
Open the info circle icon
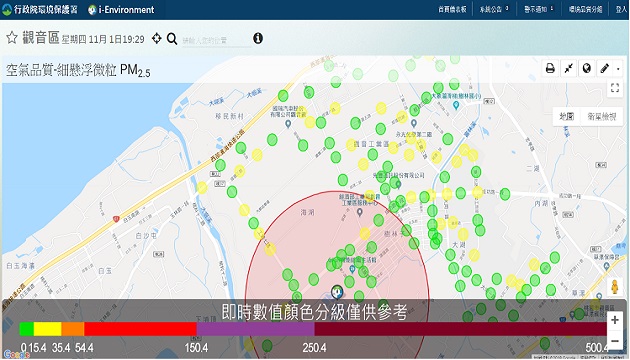tap(258, 38)
